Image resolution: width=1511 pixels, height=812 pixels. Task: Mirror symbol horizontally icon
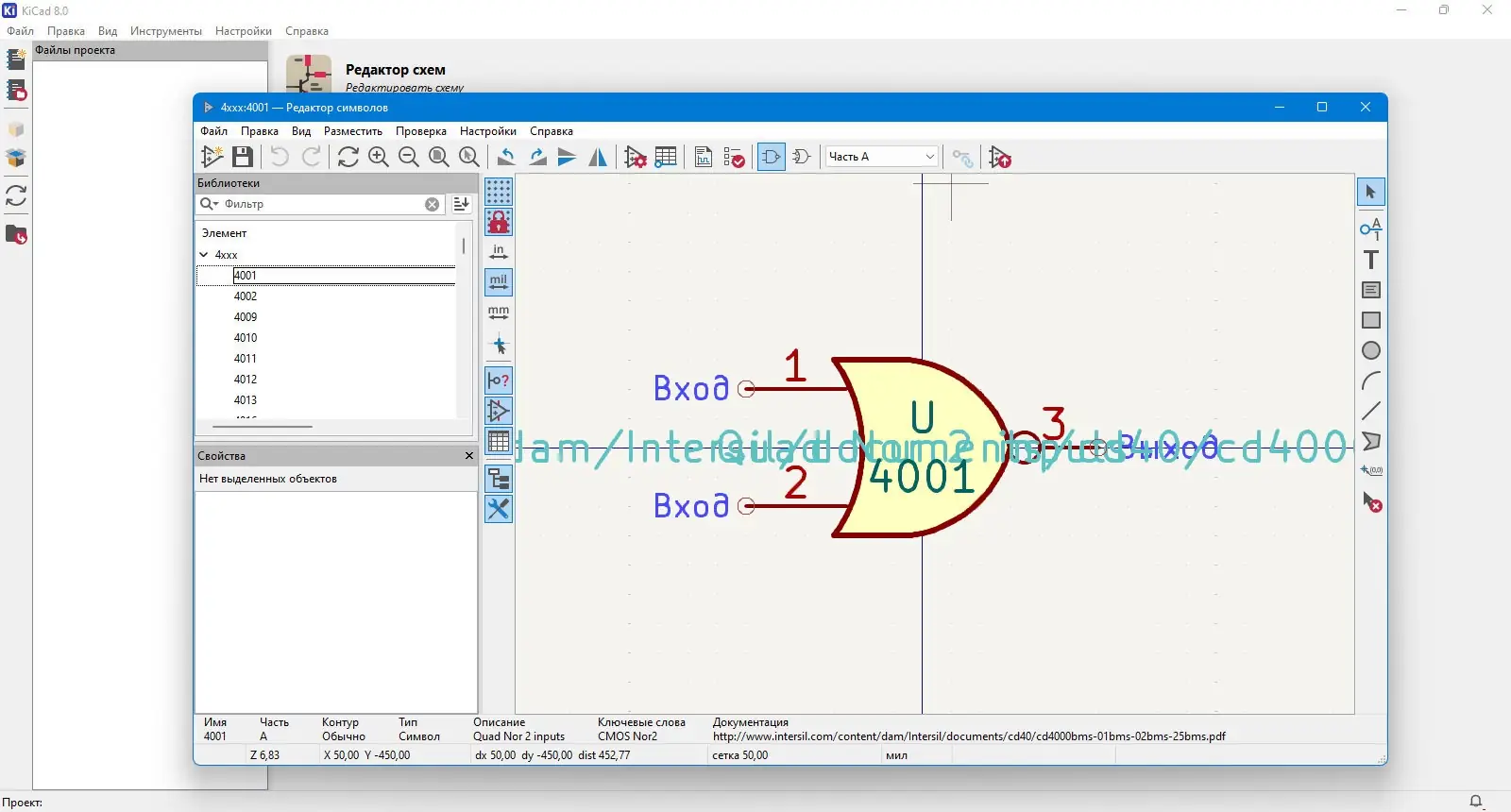click(x=598, y=157)
